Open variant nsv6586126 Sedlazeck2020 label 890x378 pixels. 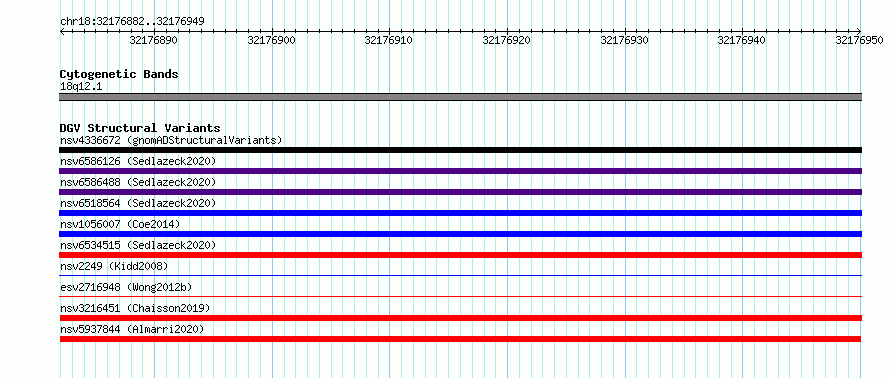point(138,161)
